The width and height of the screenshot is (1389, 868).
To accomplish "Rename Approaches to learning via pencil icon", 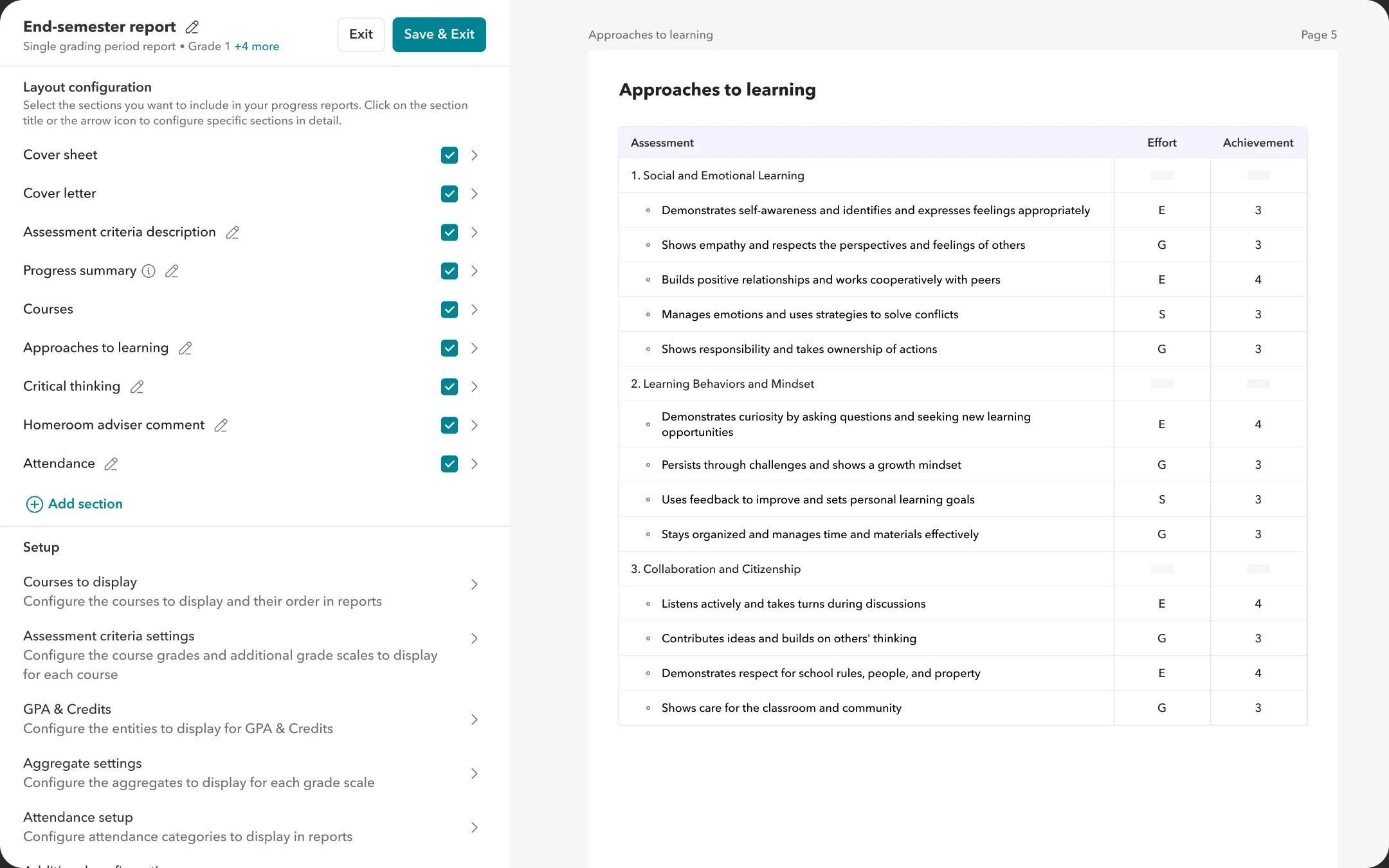I will [185, 348].
